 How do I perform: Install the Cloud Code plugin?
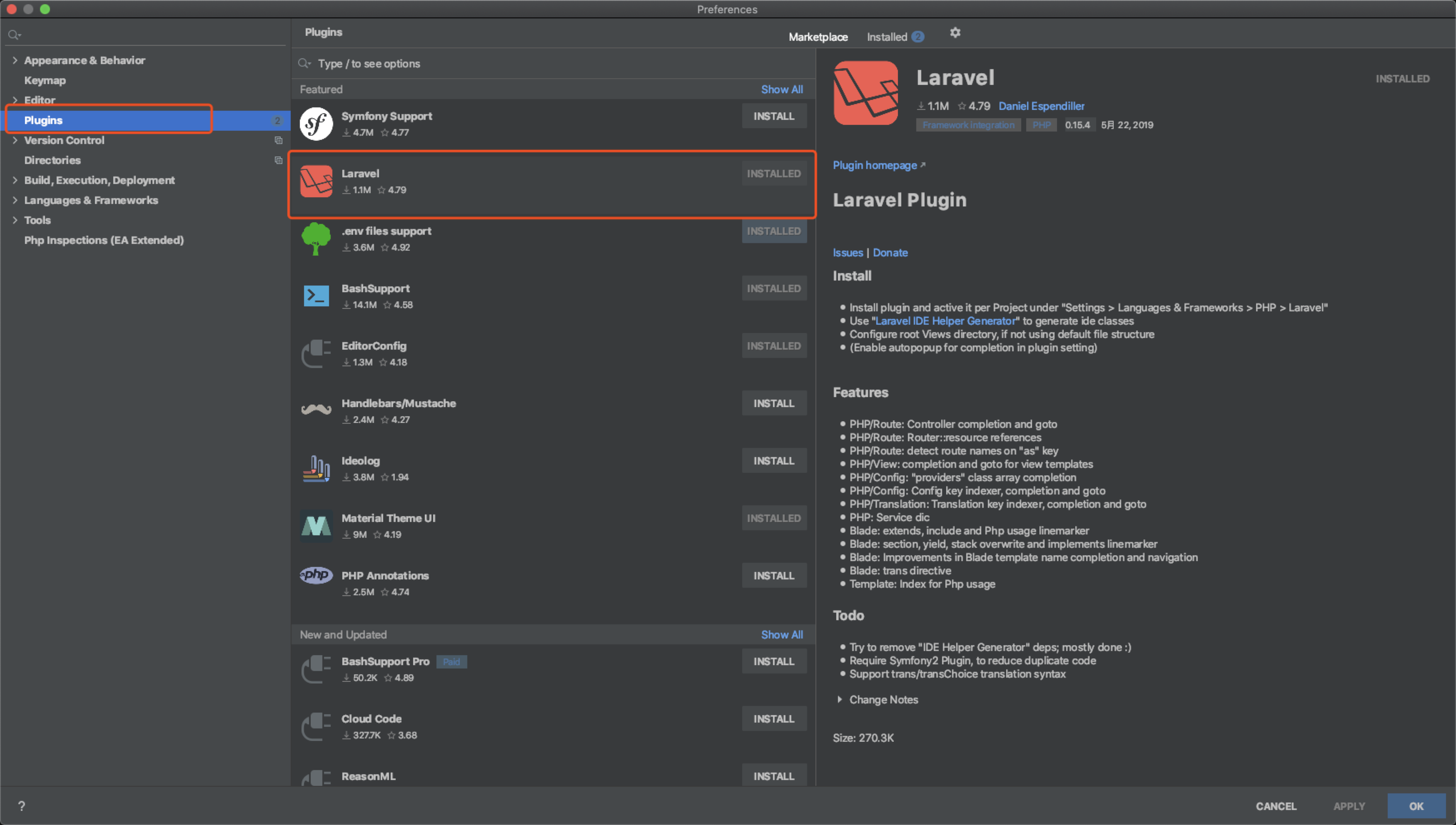774,719
